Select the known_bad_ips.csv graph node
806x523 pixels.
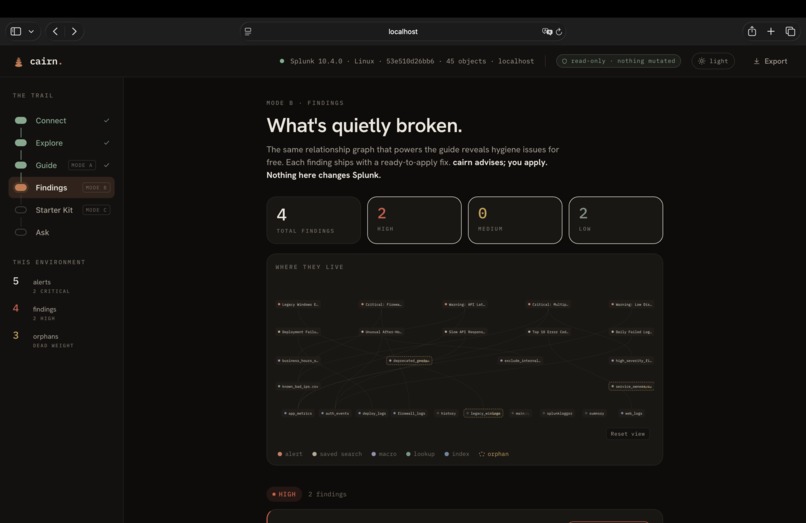click(x=298, y=386)
